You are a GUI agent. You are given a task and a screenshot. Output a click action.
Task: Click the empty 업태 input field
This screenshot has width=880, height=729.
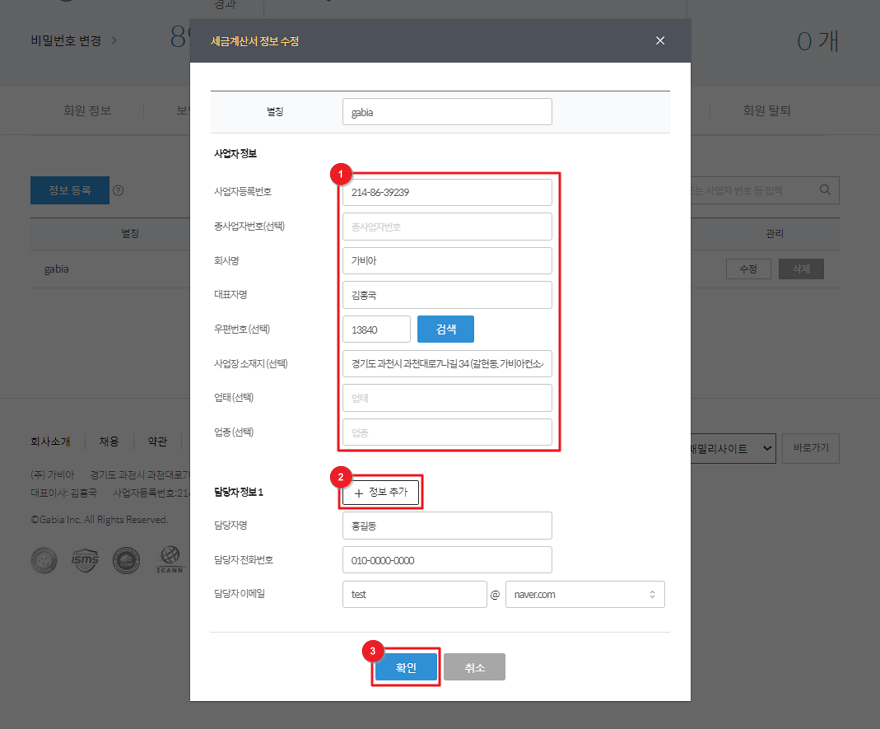(x=447, y=398)
